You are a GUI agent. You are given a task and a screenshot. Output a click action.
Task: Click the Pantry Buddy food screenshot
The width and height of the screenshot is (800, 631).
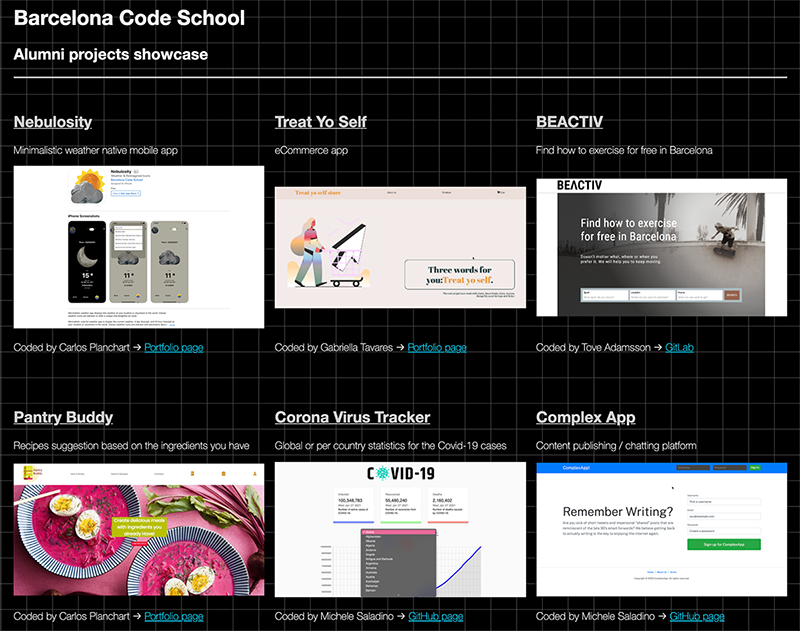(x=139, y=529)
